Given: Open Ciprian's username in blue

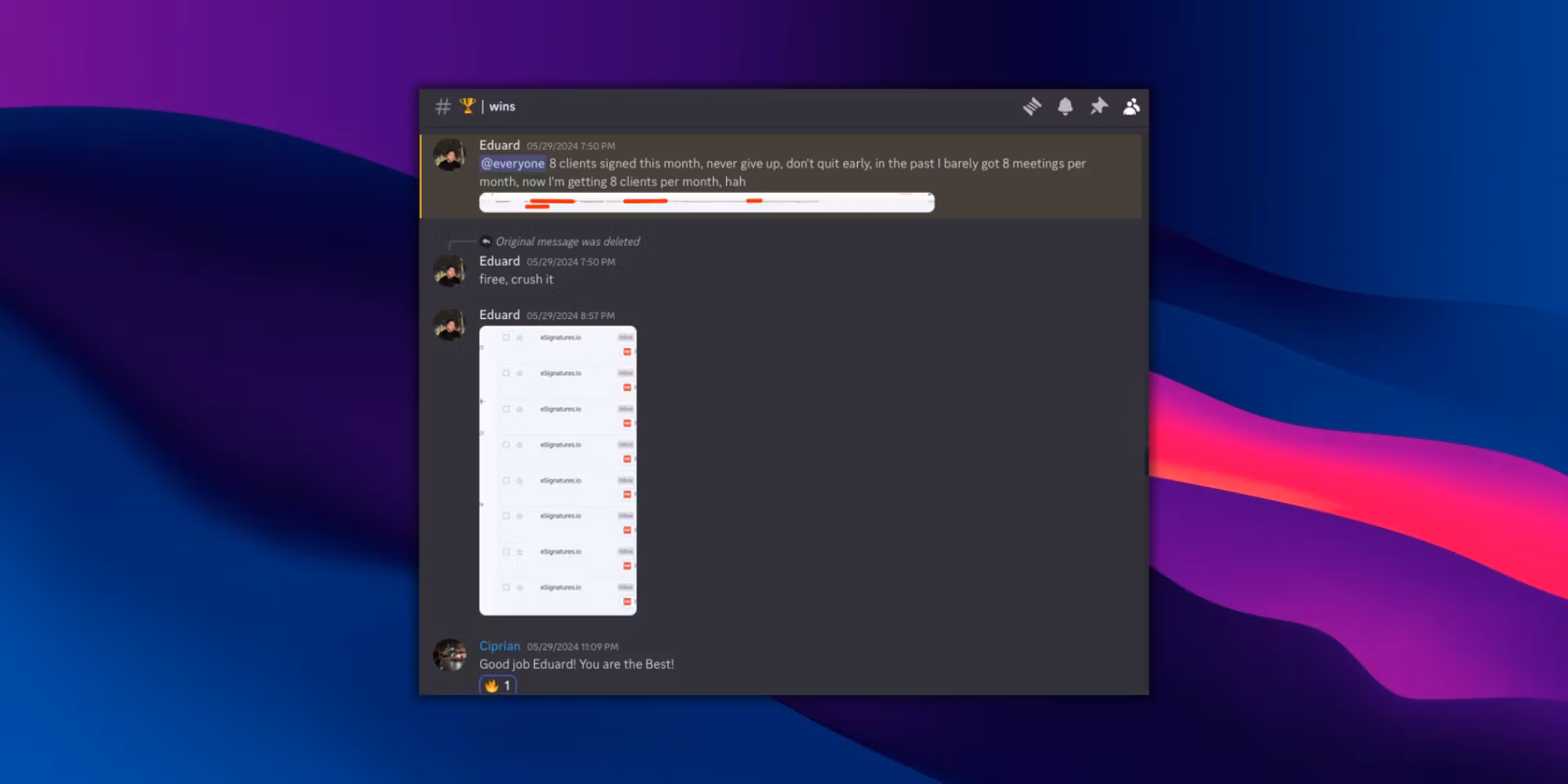Looking at the screenshot, I should click(x=499, y=646).
